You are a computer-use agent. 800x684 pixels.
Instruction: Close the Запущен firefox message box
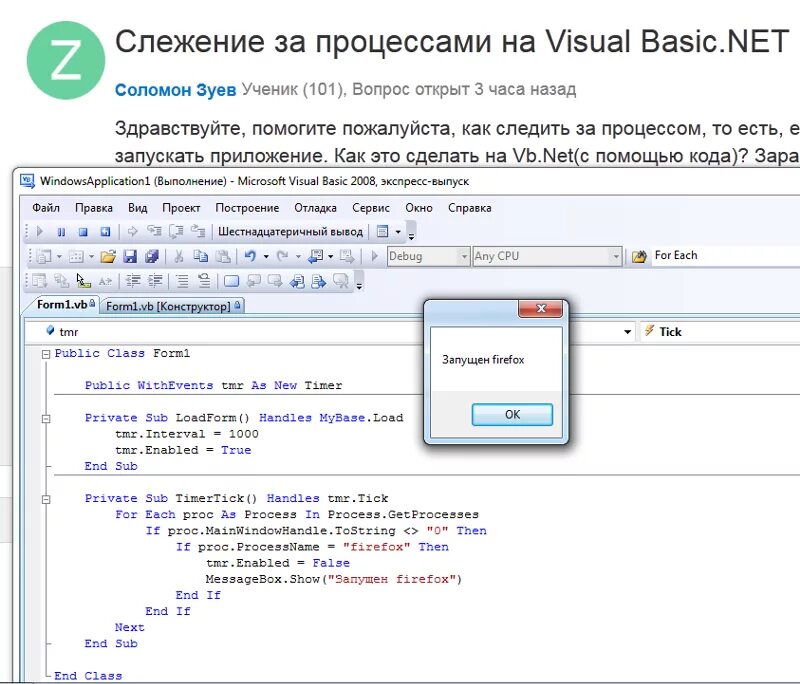[x=541, y=309]
